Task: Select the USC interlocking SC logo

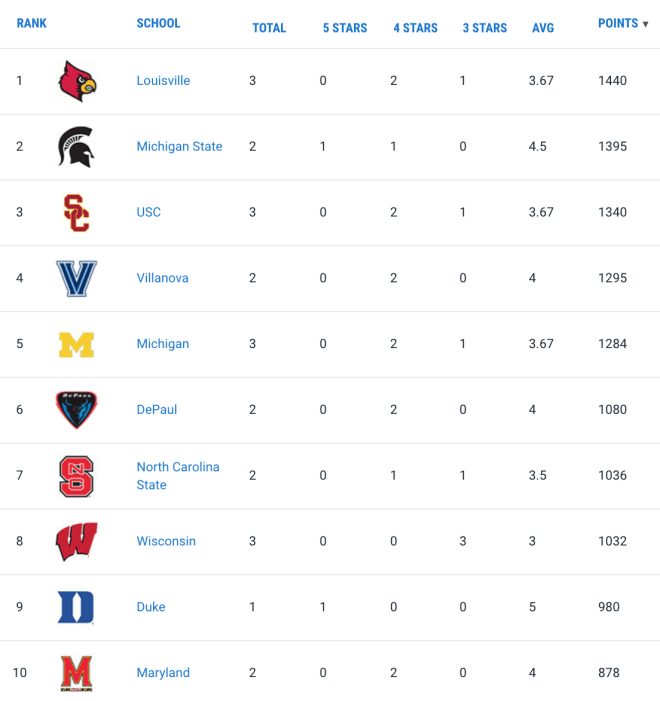Action: pos(76,213)
